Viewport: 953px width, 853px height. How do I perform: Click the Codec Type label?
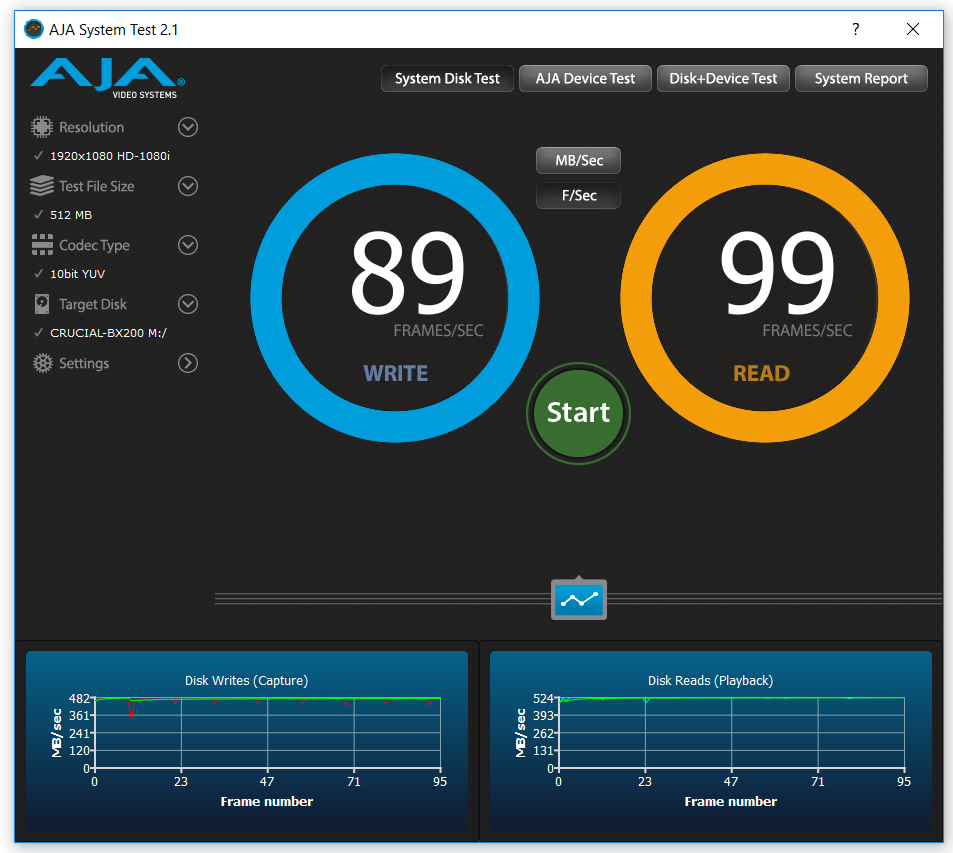94,245
